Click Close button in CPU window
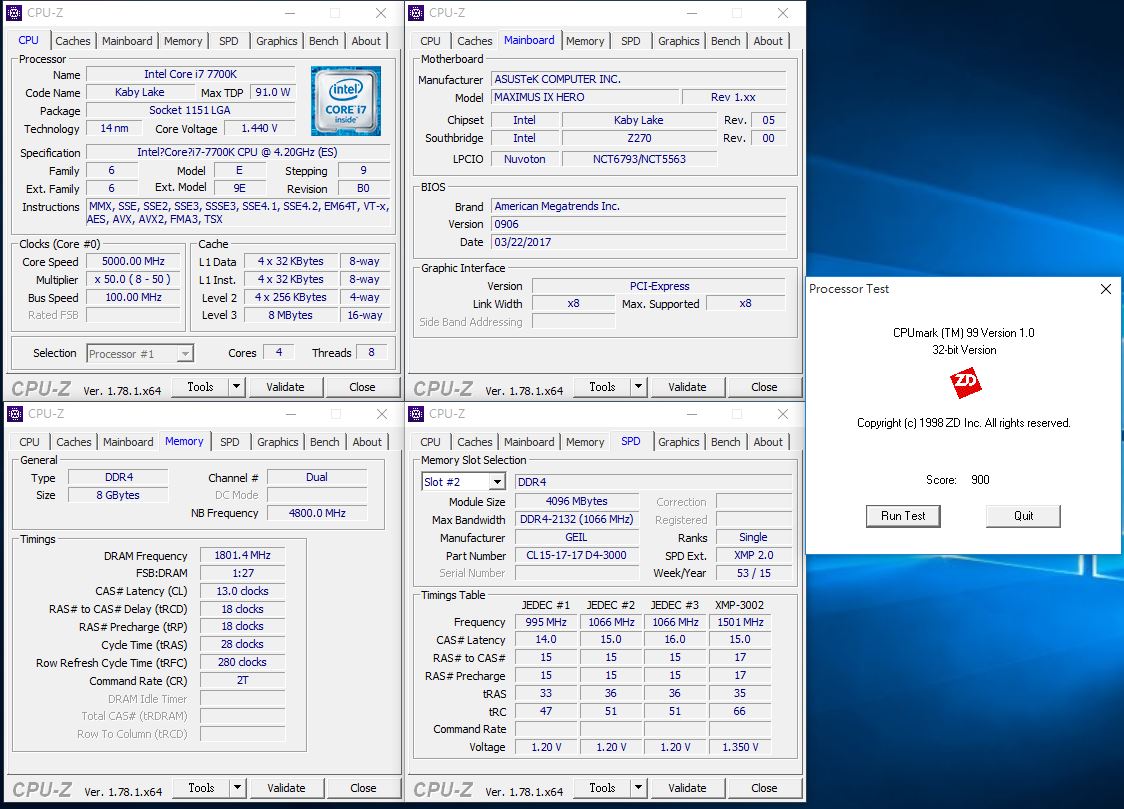Image resolution: width=1124 pixels, height=809 pixels. tap(362, 387)
